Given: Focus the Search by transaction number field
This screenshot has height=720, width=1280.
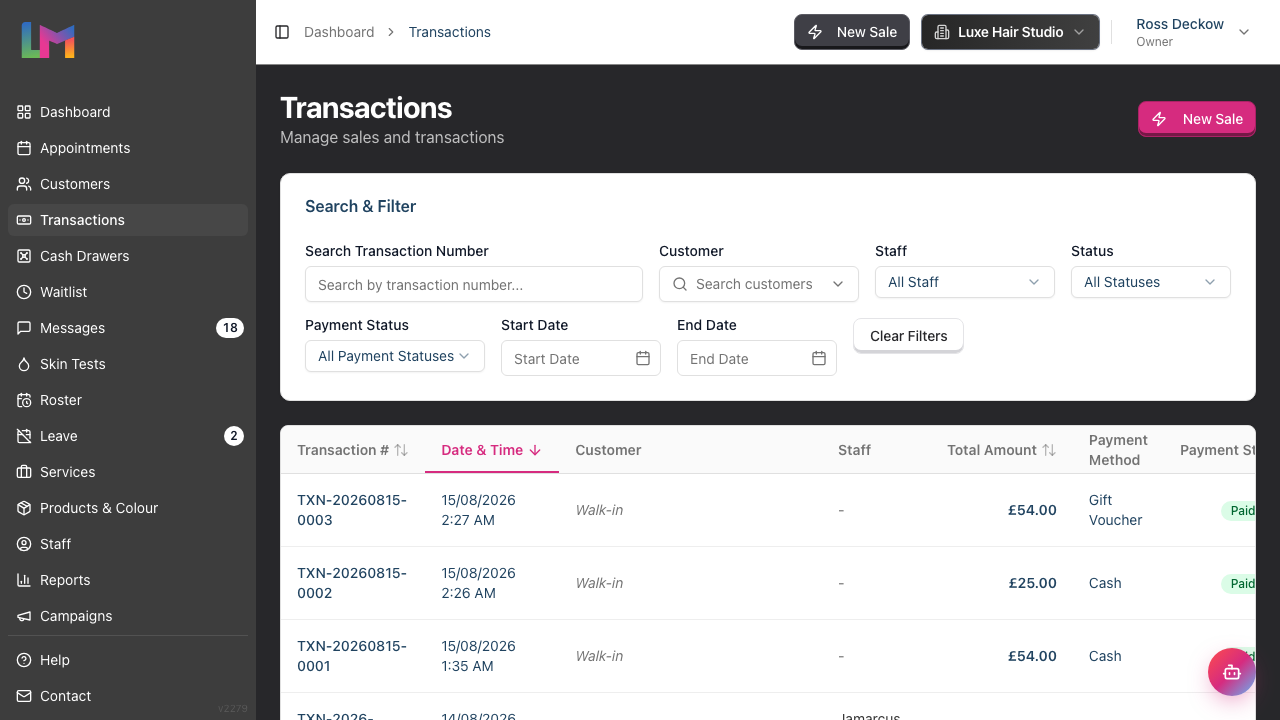Looking at the screenshot, I should coord(474,285).
